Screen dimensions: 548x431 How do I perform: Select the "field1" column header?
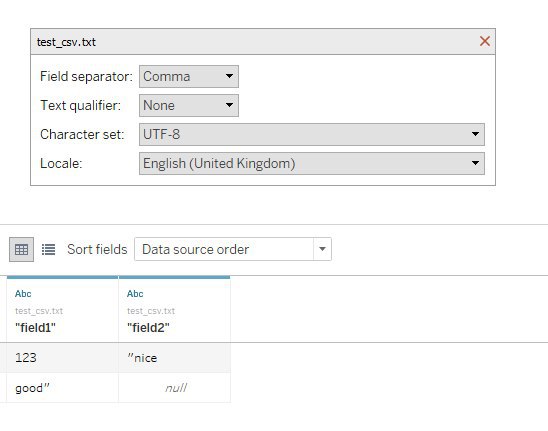63,309
